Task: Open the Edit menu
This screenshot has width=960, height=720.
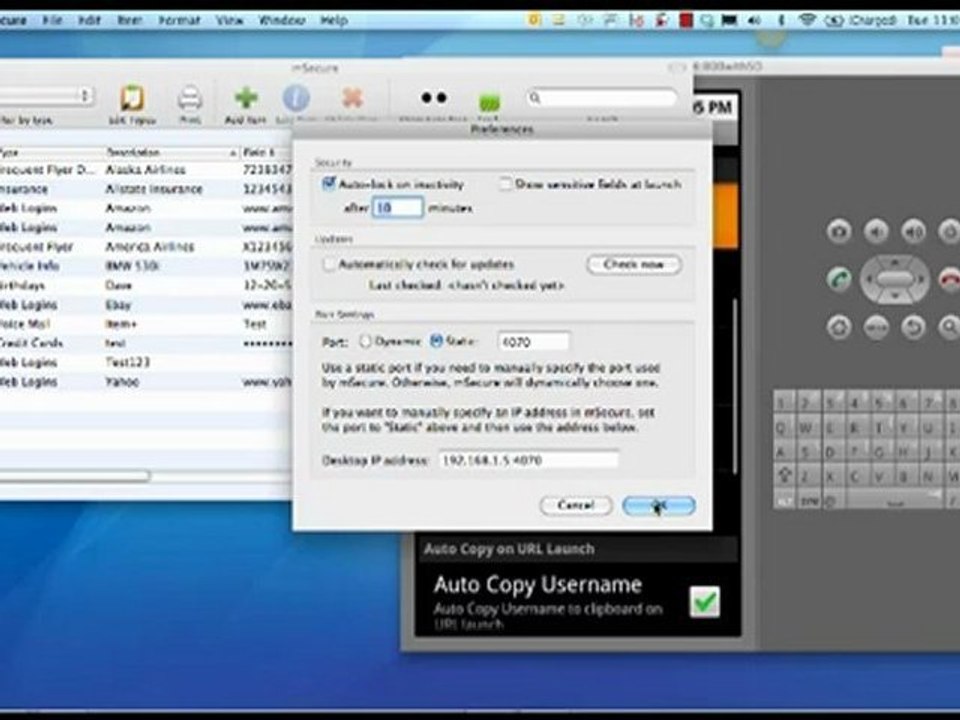Action: [89, 20]
